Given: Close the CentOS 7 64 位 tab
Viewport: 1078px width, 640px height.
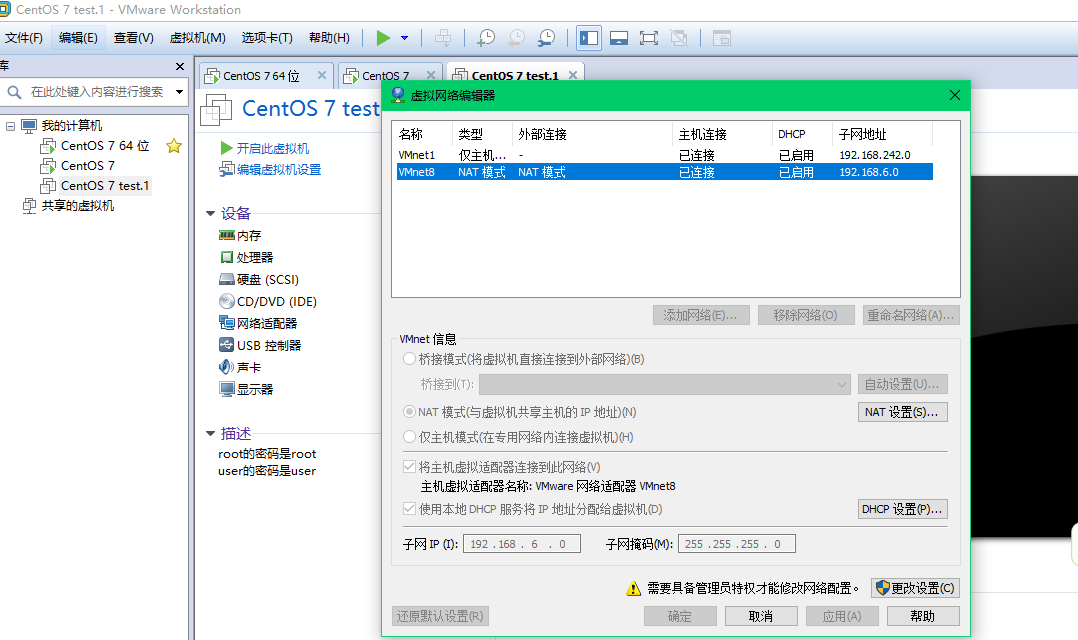Looking at the screenshot, I should (321, 75).
